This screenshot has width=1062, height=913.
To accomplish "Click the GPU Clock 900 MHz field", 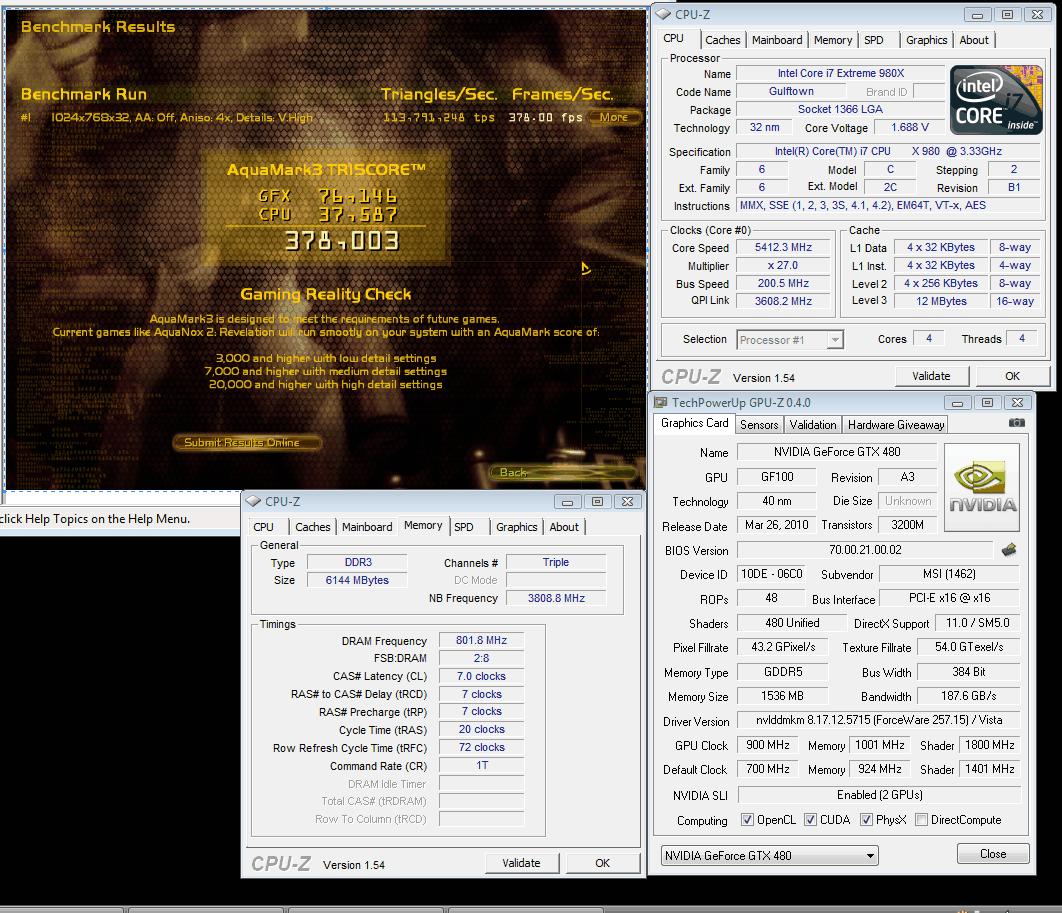I will [767, 745].
